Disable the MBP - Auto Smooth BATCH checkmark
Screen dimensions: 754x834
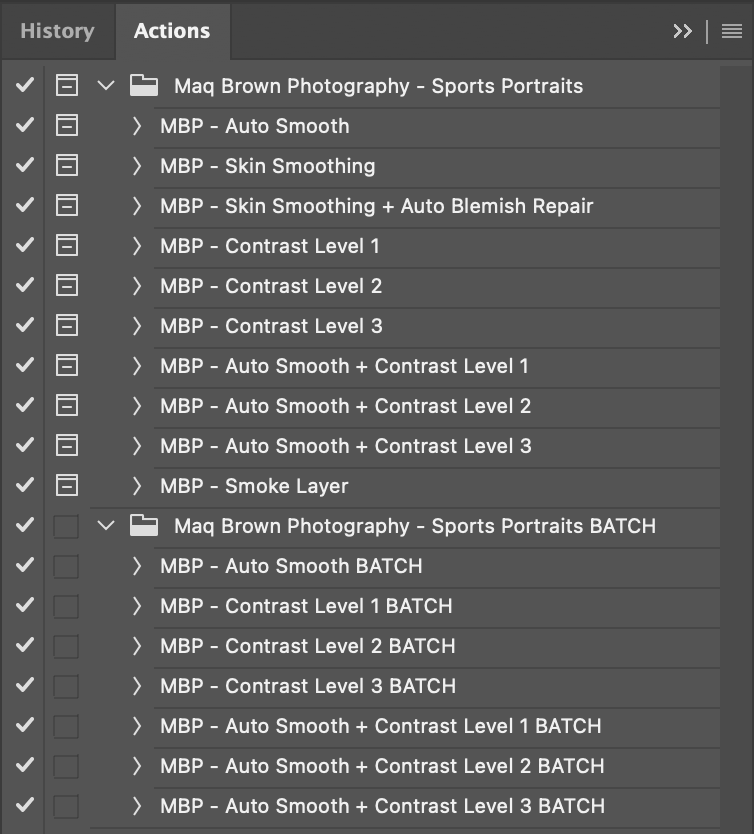24,564
